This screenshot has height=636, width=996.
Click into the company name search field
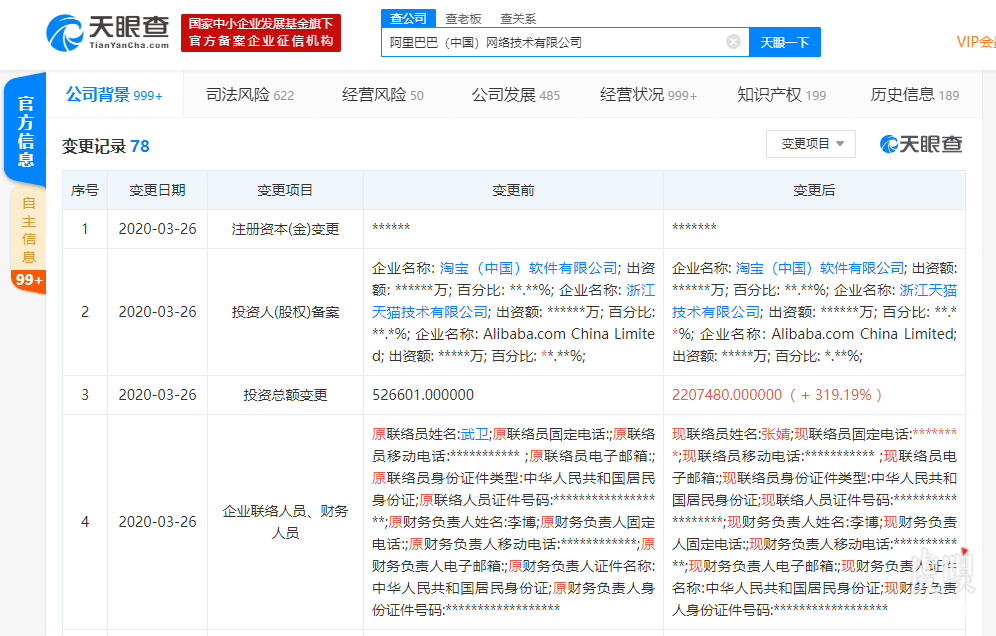(550, 42)
